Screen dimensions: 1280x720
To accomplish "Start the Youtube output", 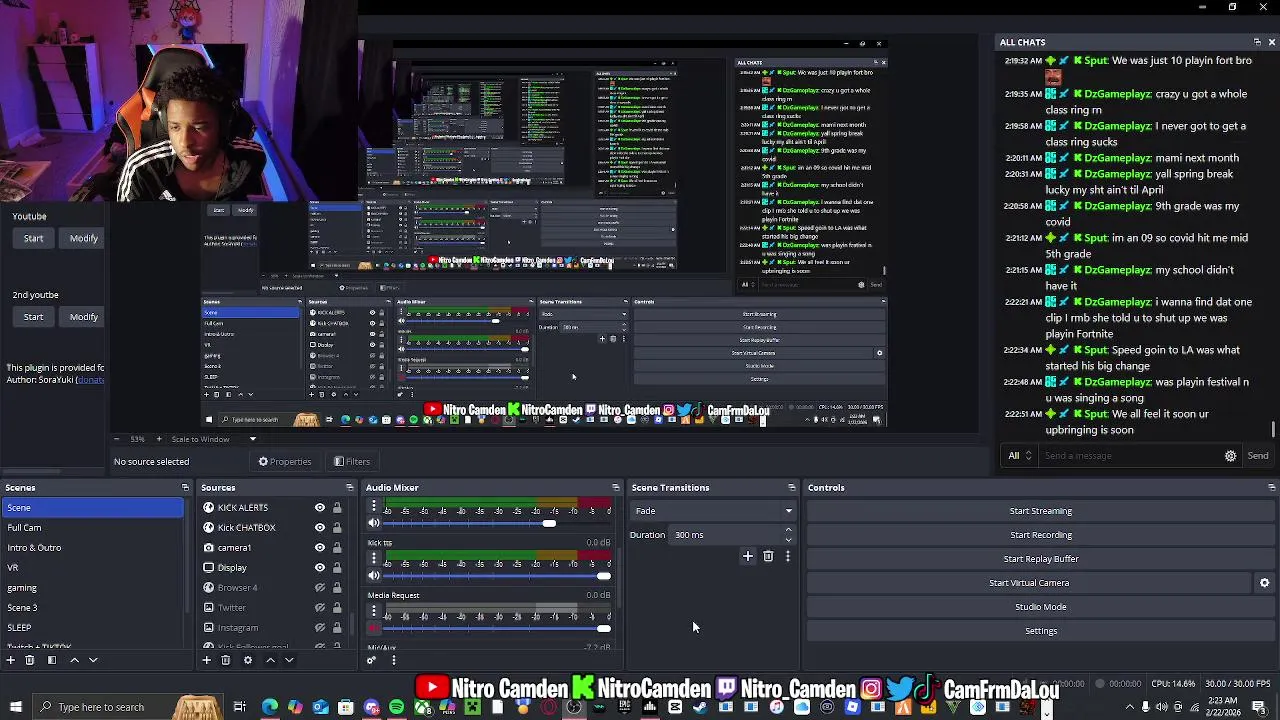I will pos(33,239).
